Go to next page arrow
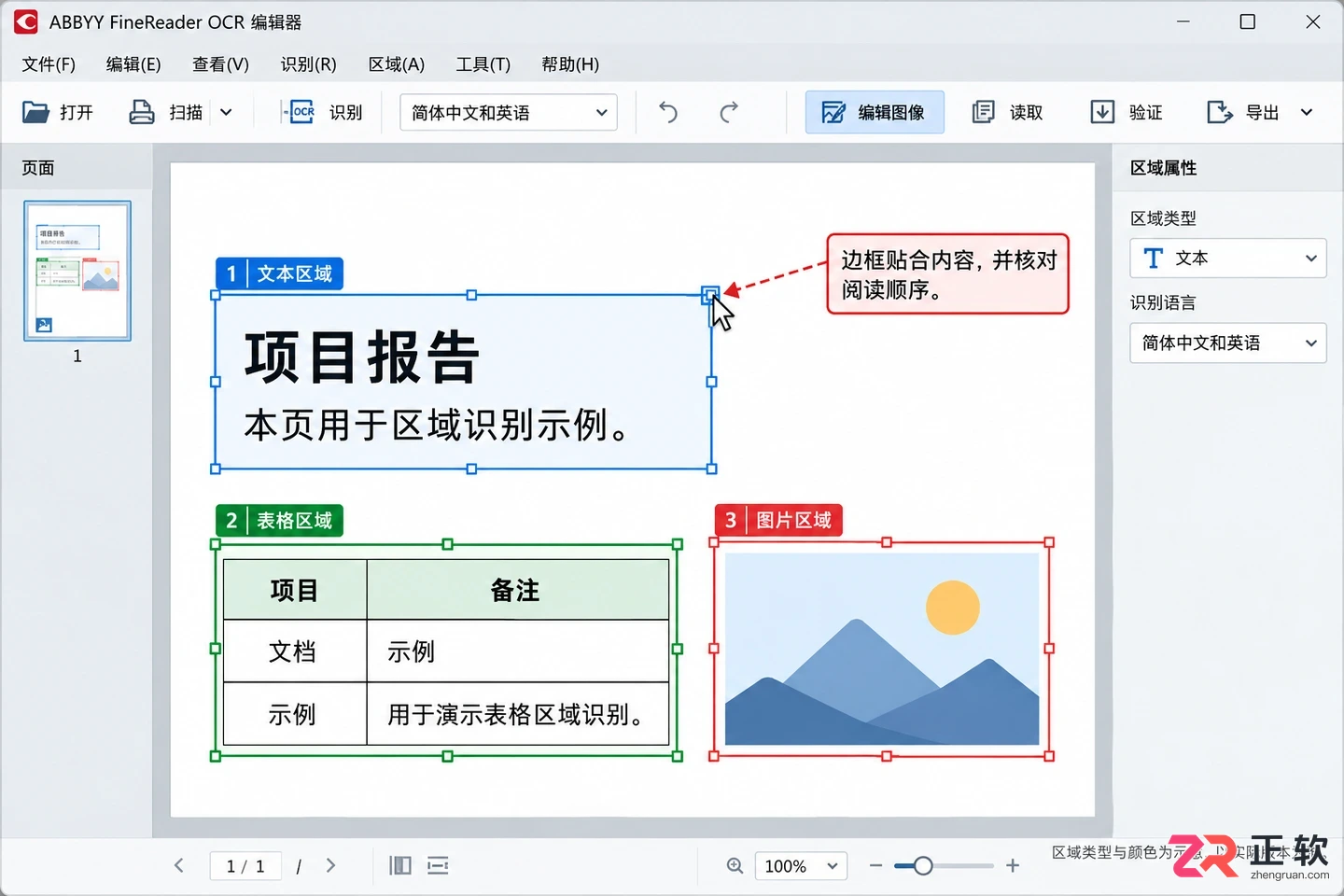Viewport: 1344px width, 896px height. coord(330,865)
